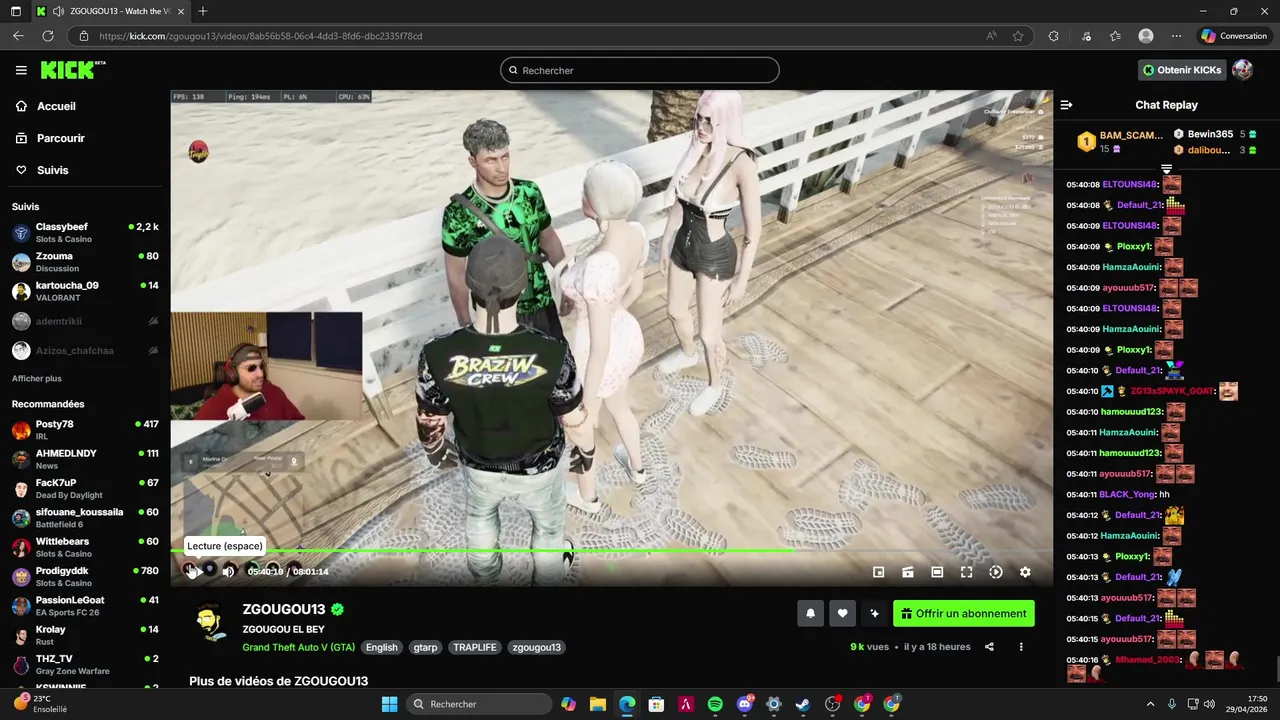Open Discord from the taskbar
This screenshot has height=720, width=1280.
tap(744, 704)
